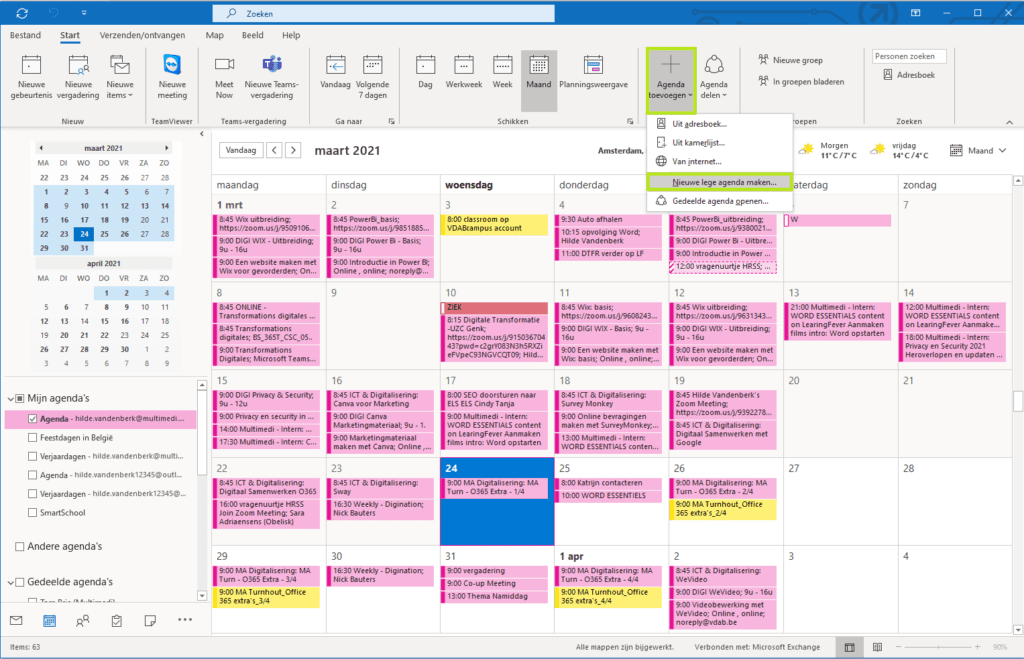Select Nieuwe lege agenda maken...
This screenshot has width=1024, height=659.
click(x=719, y=182)
